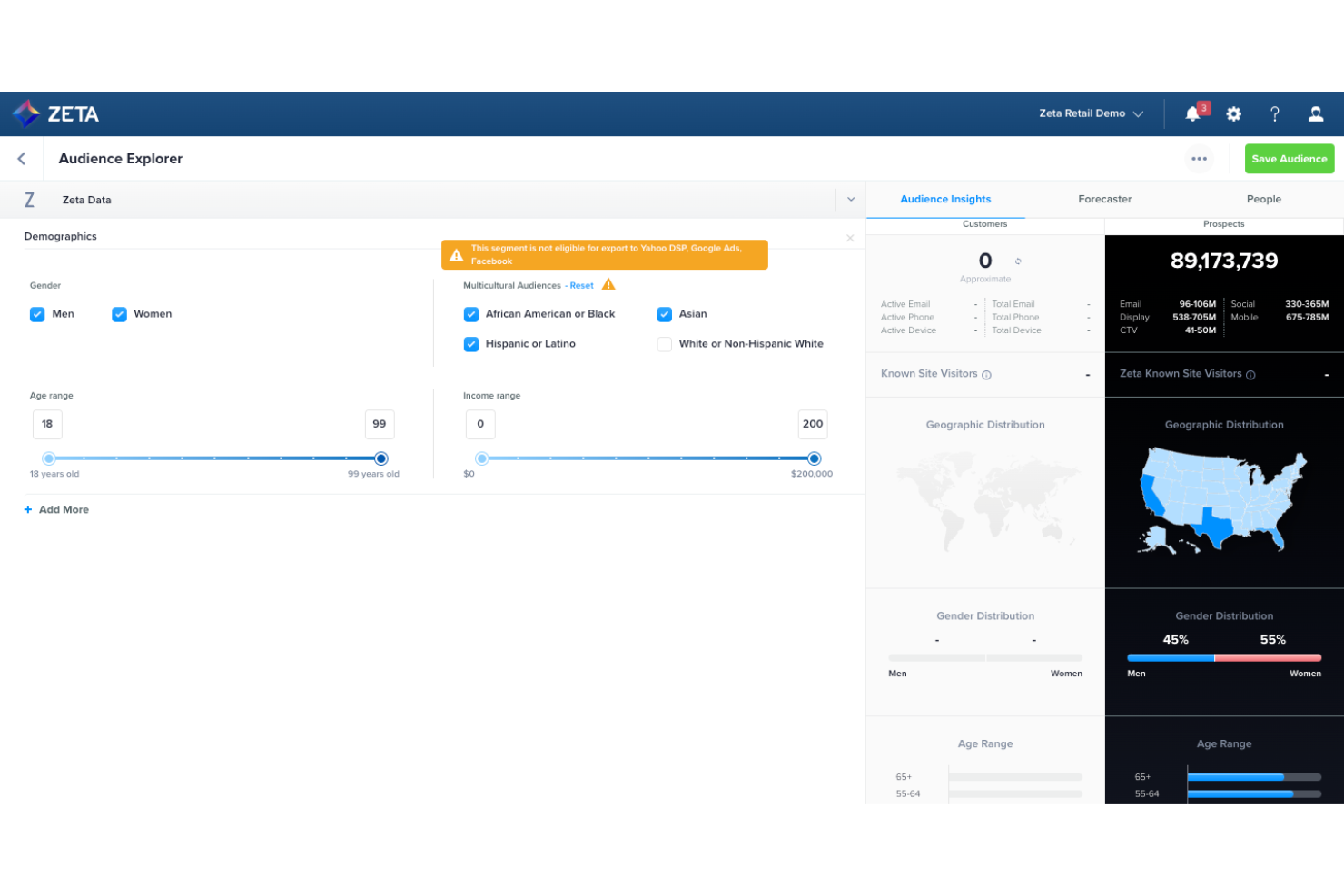Click the Prospects count 89,173,739
Image resolution: width=1344 pixels, height=896 pixels.
tap(1224, 261)
